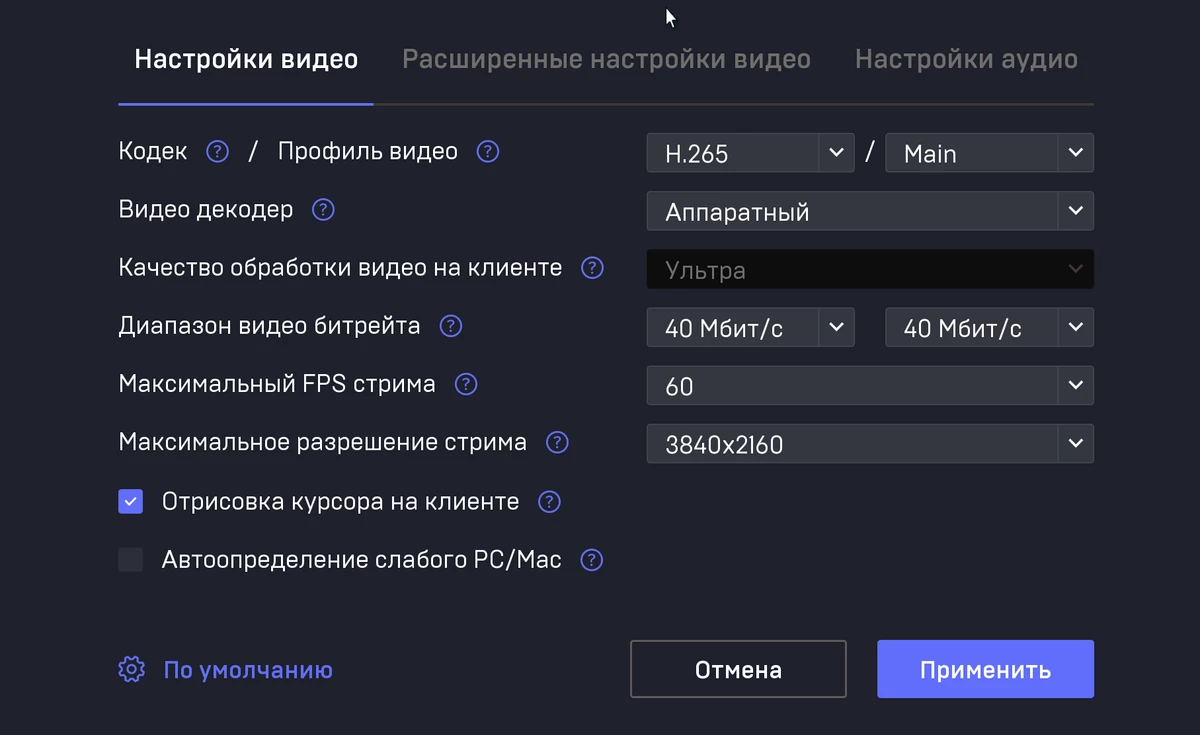
Task: Click the Применить button
Action: (985, 669)
